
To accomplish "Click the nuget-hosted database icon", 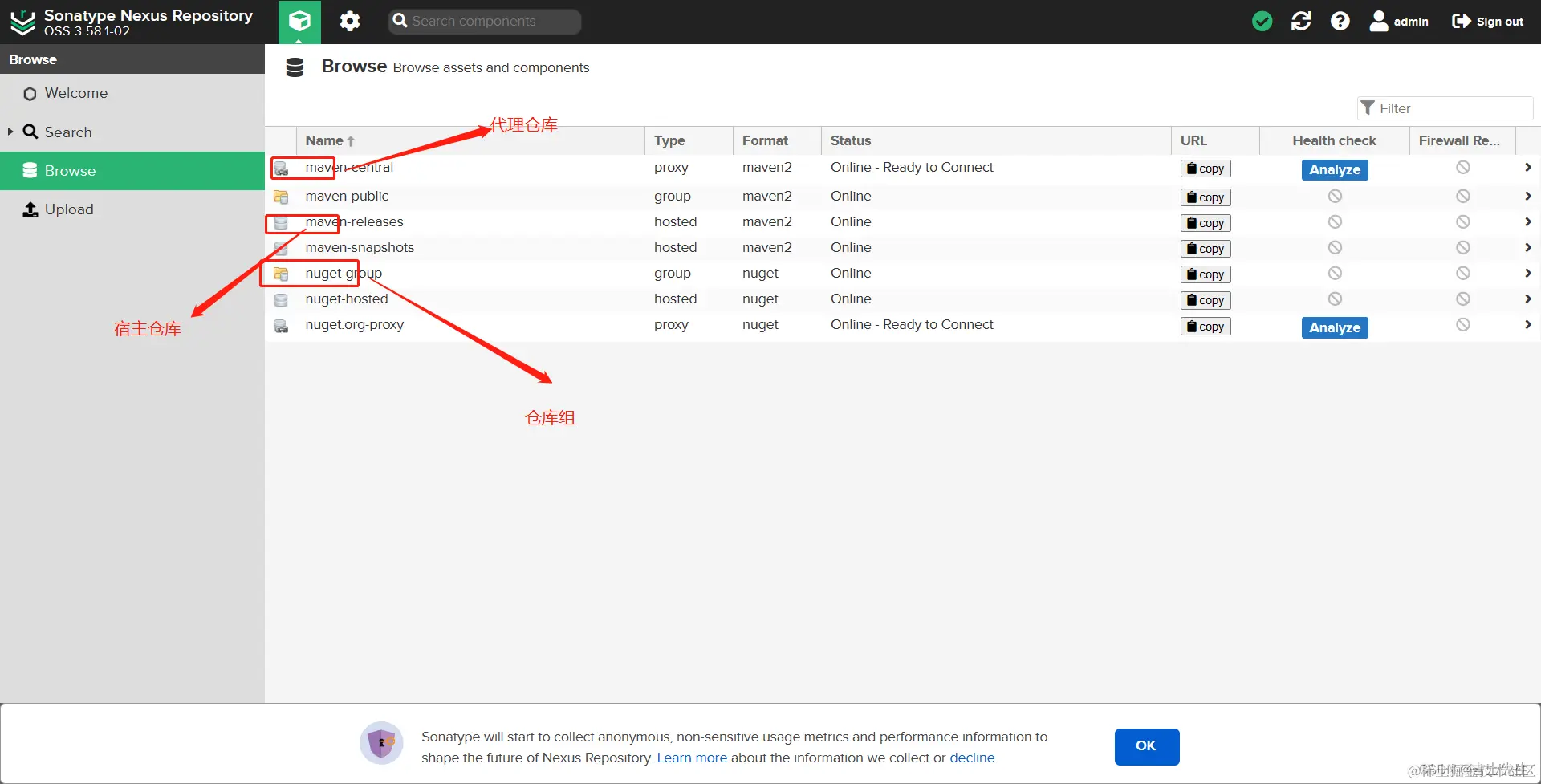I will click(281, 299).
